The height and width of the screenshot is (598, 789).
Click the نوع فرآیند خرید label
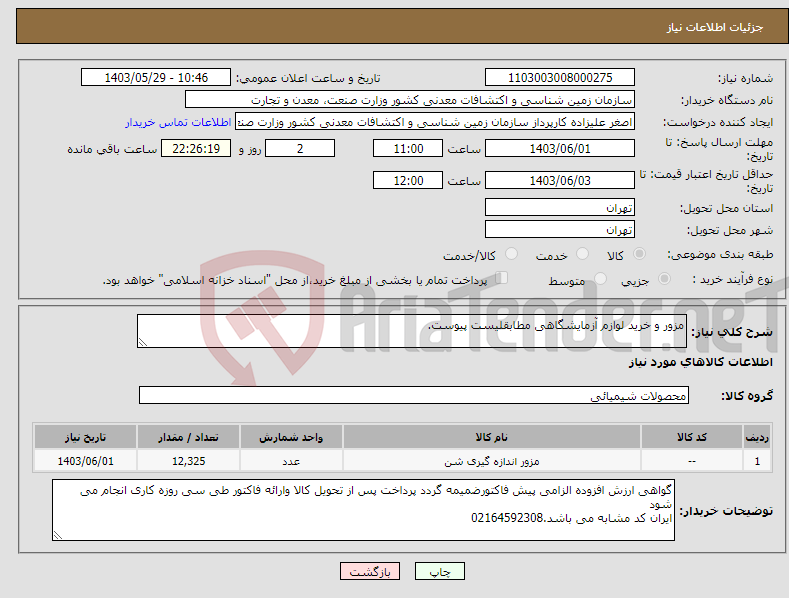coord(732,279)
